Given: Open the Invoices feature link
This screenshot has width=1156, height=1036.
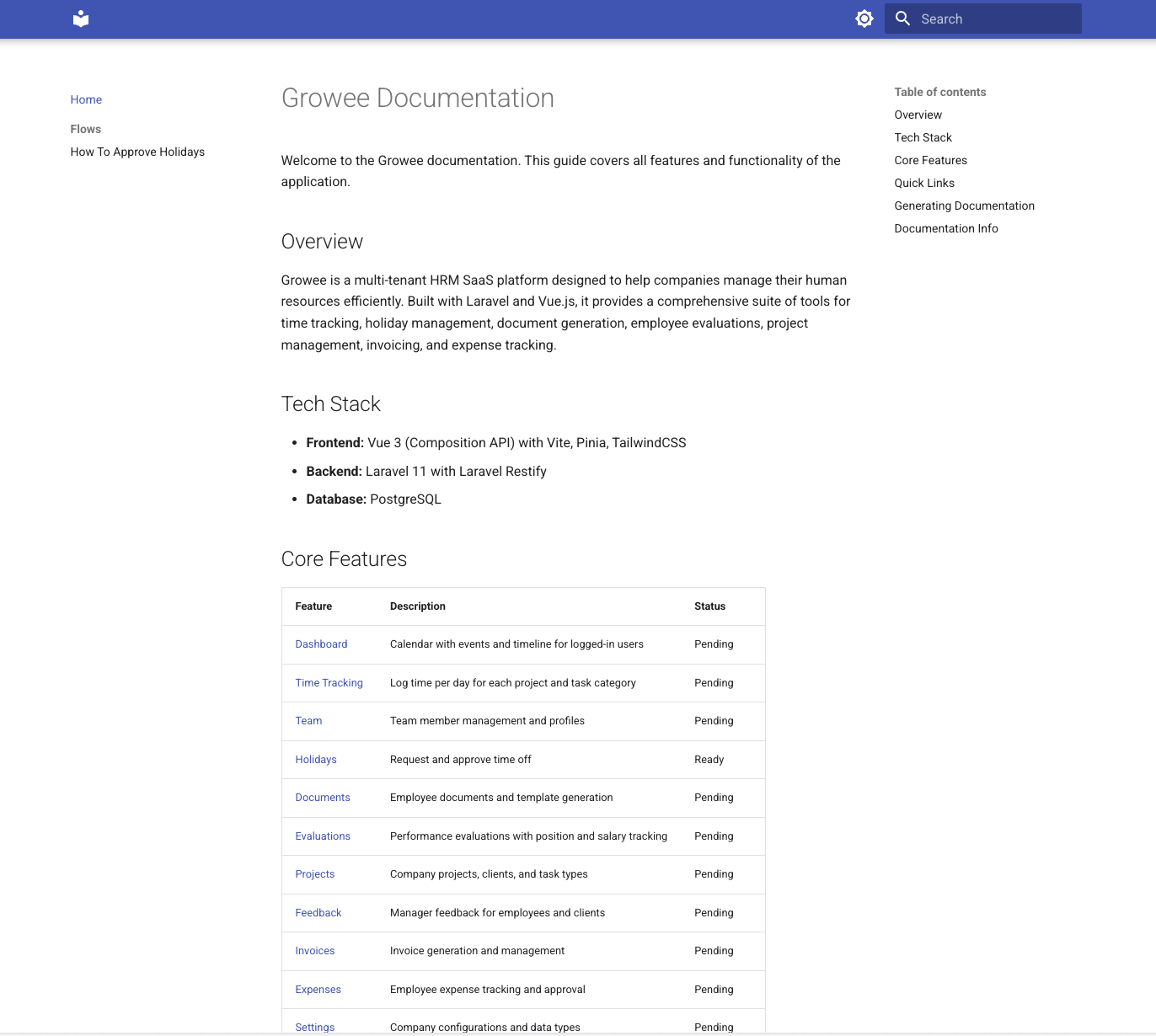Looking at the screenshot, I should pos(315,951).
